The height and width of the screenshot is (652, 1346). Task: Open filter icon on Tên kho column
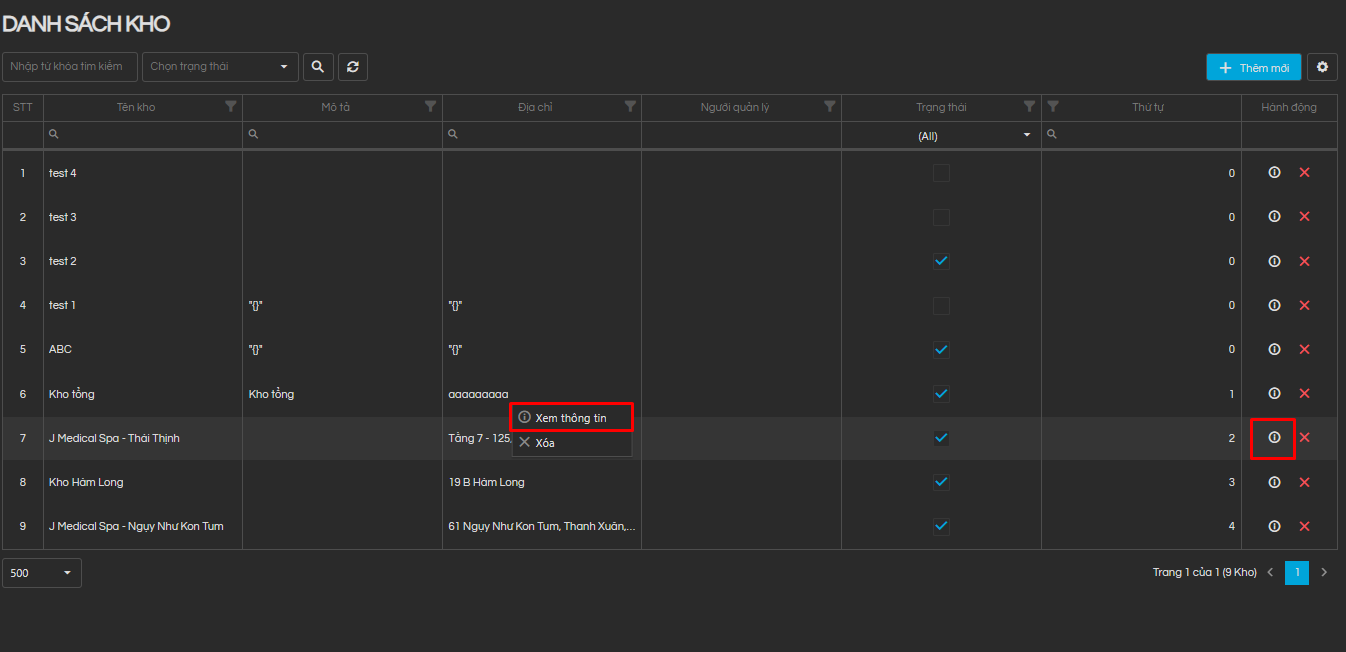231,106
